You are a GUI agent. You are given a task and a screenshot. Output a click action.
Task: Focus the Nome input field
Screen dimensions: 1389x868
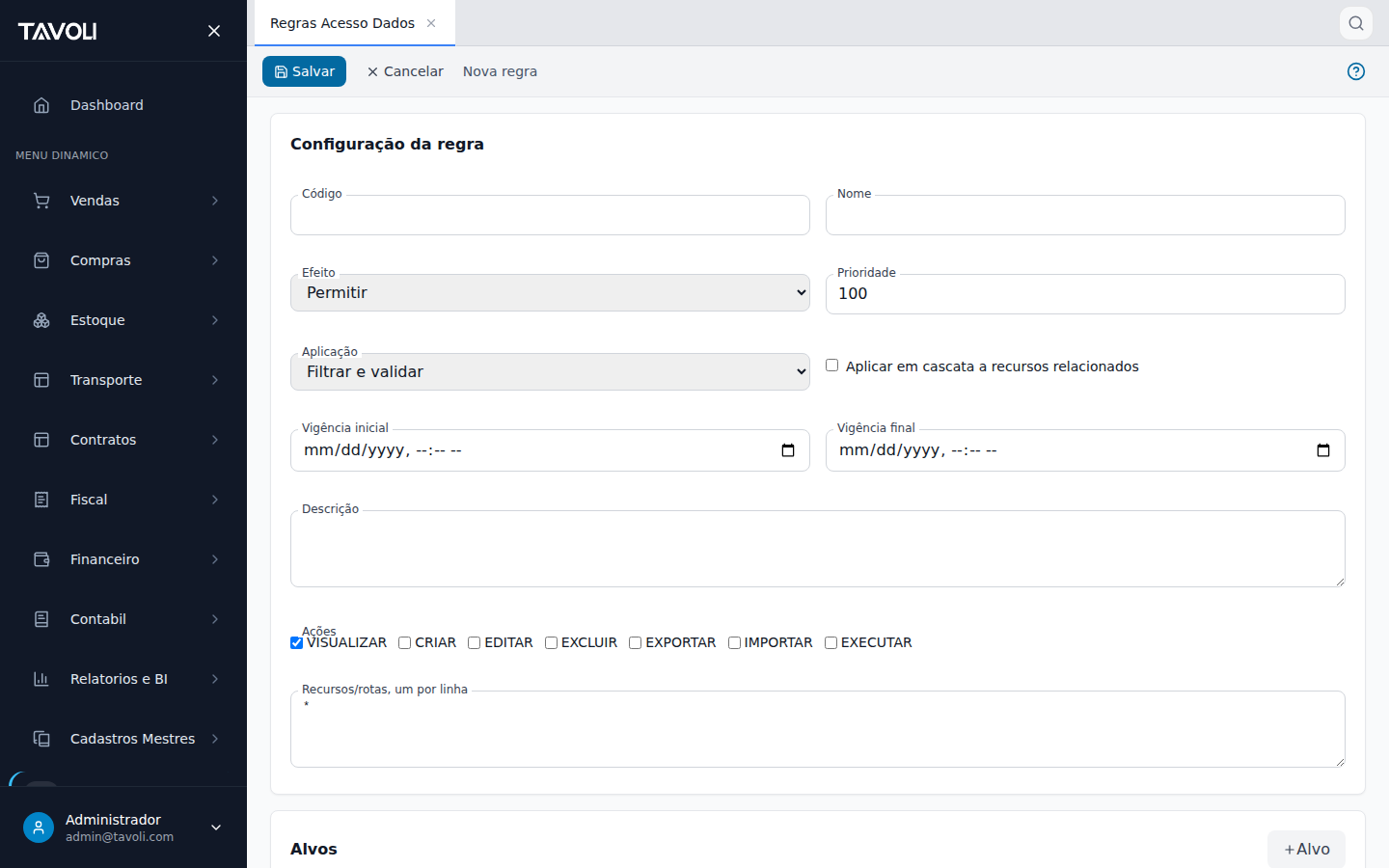[x=1085, y=215]
